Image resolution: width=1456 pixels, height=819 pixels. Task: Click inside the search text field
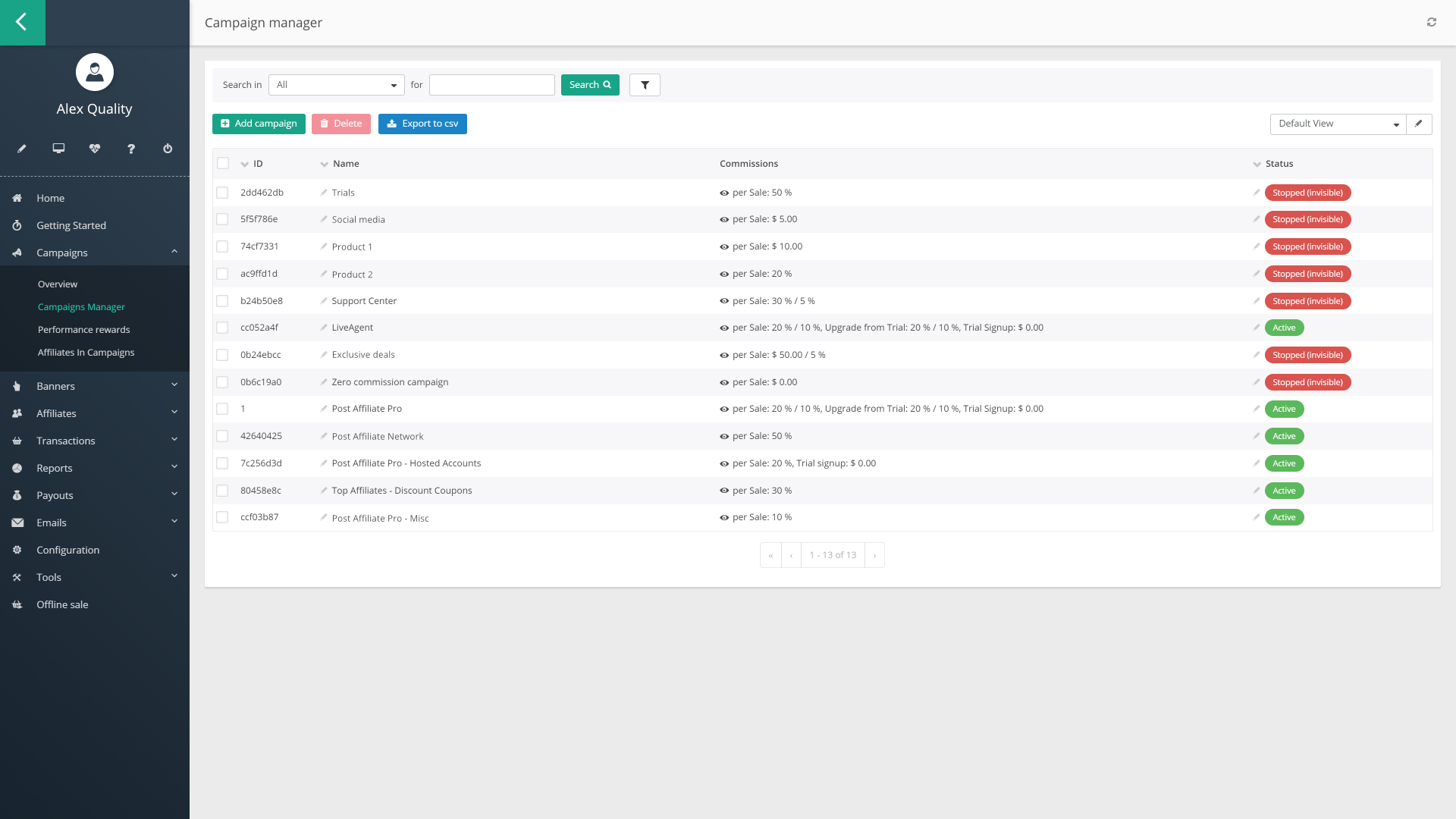tap(491, 85)
